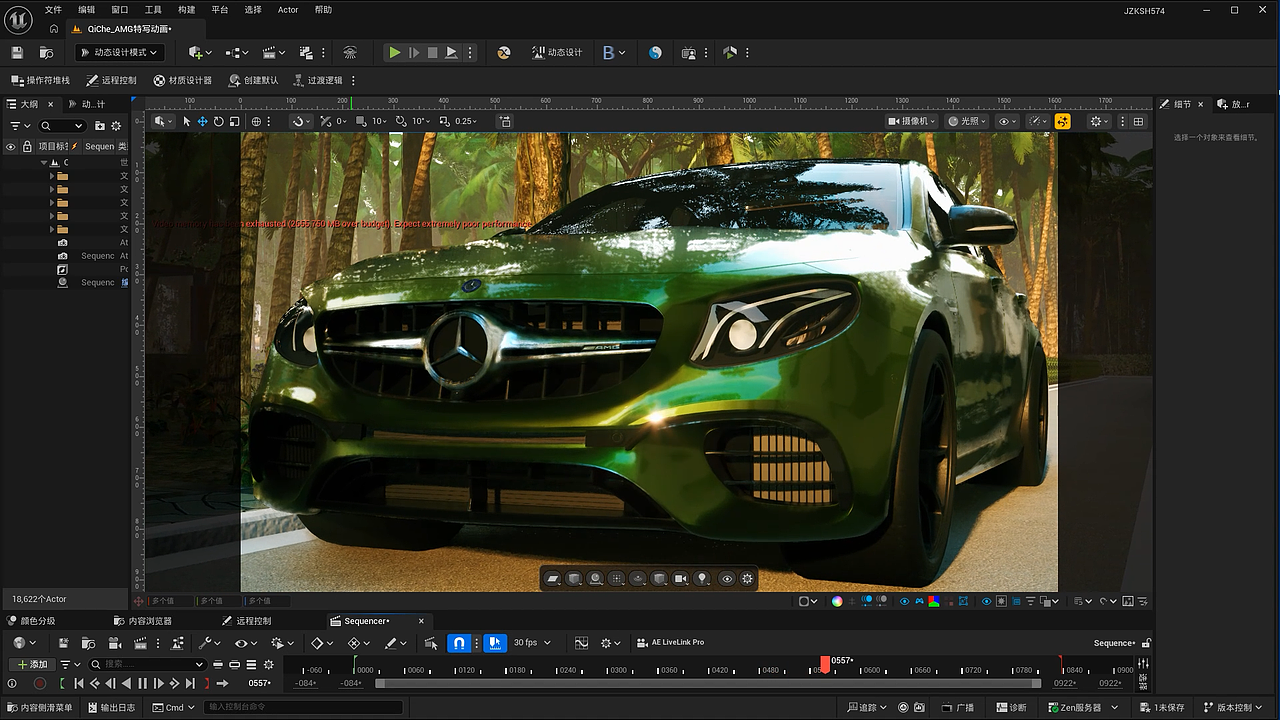
Task: Toggle visibility eye for 项目标注 outliner header
Action: click(x=11, y=146)
